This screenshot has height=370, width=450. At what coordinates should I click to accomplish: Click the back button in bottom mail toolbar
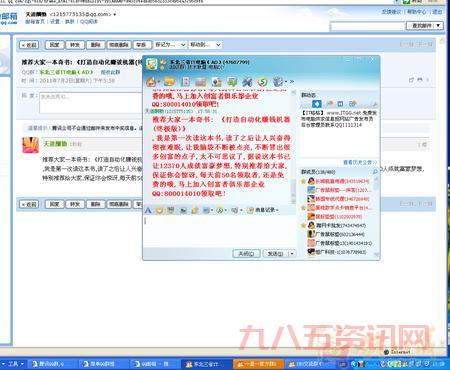pos(29,204)
